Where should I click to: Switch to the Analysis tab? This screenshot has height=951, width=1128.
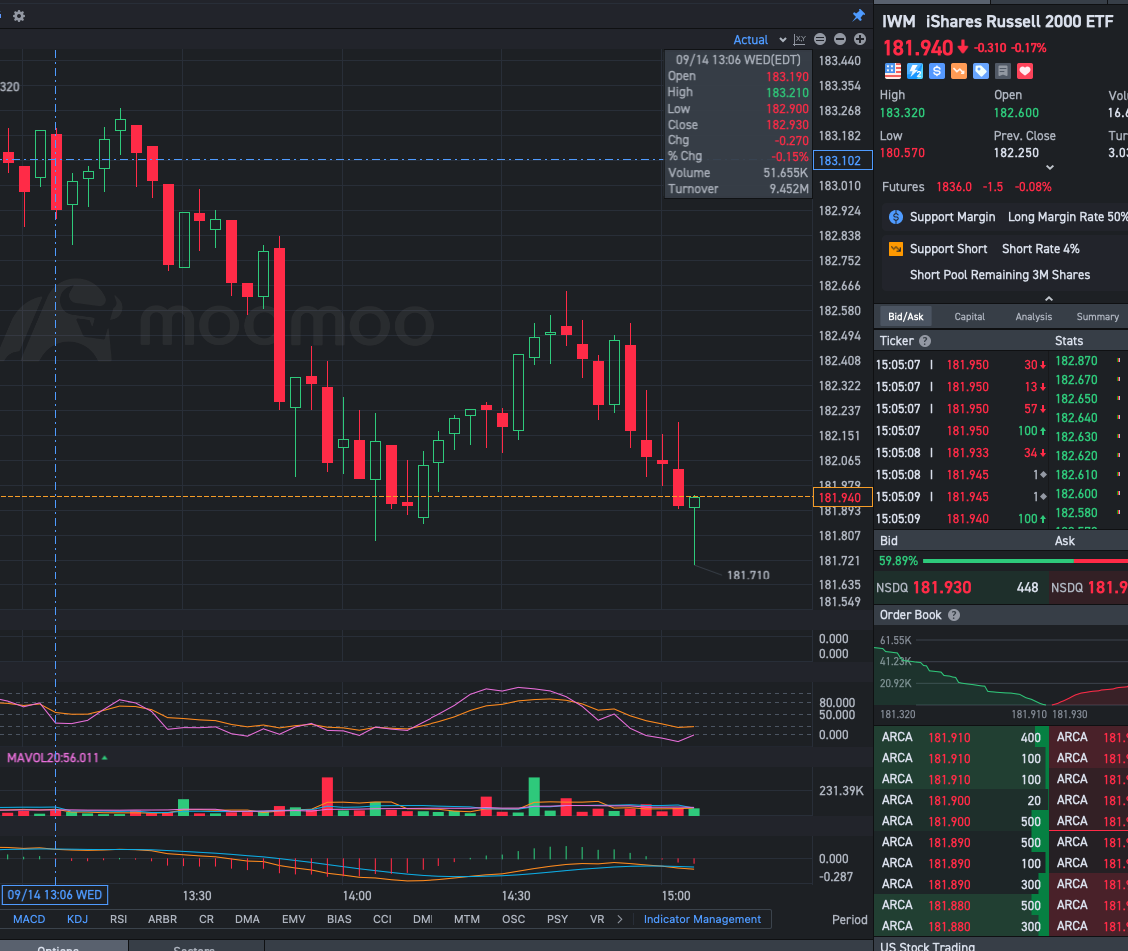1034,317
